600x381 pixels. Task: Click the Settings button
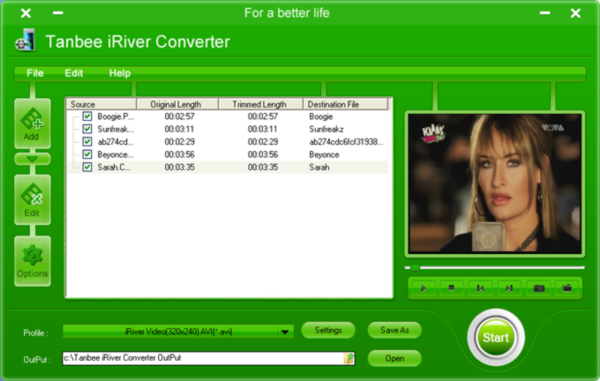[328, 330]
